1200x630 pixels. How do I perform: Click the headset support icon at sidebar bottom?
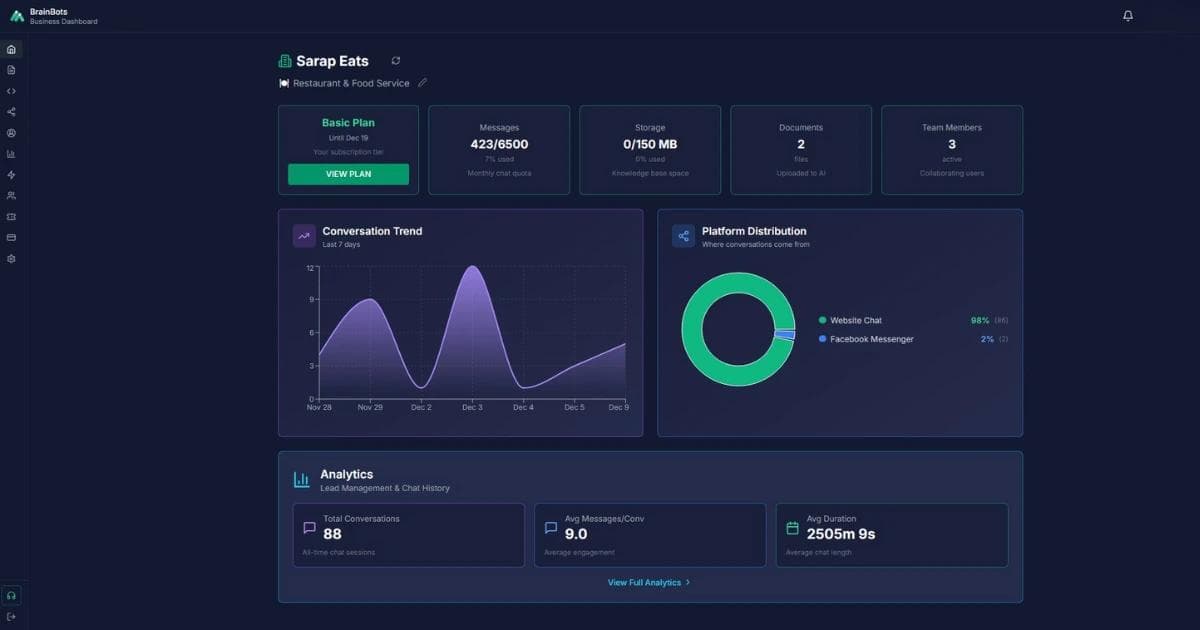tap(10, 595)
